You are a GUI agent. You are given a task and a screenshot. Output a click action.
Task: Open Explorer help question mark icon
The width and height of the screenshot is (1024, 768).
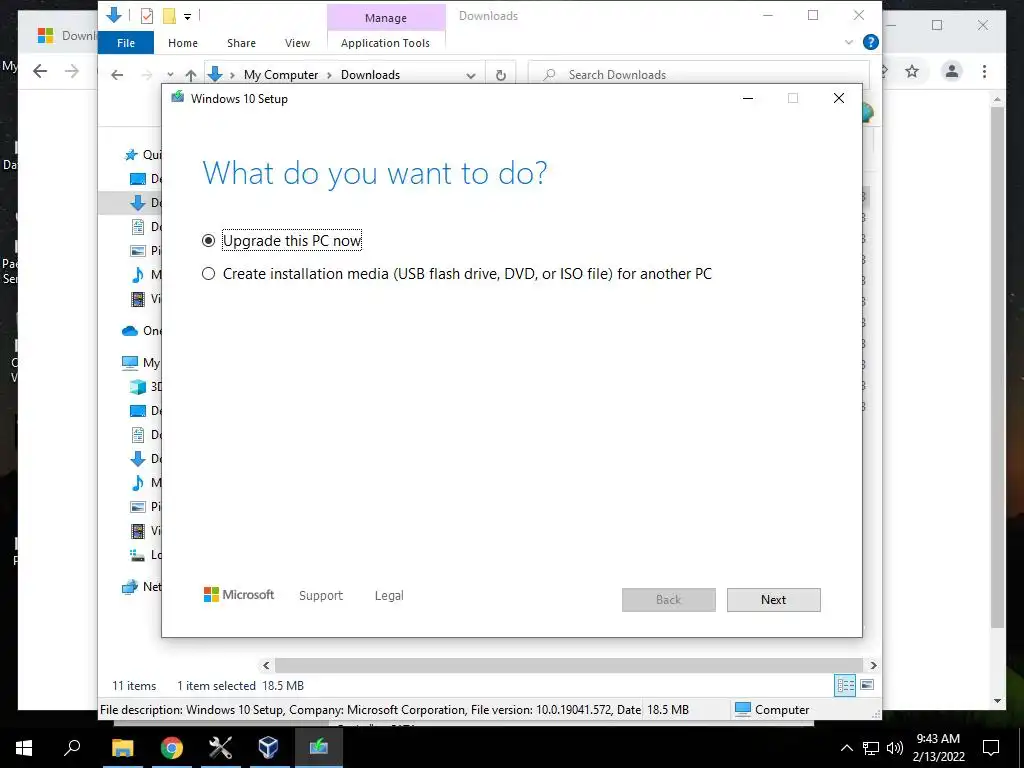point(871,42)
